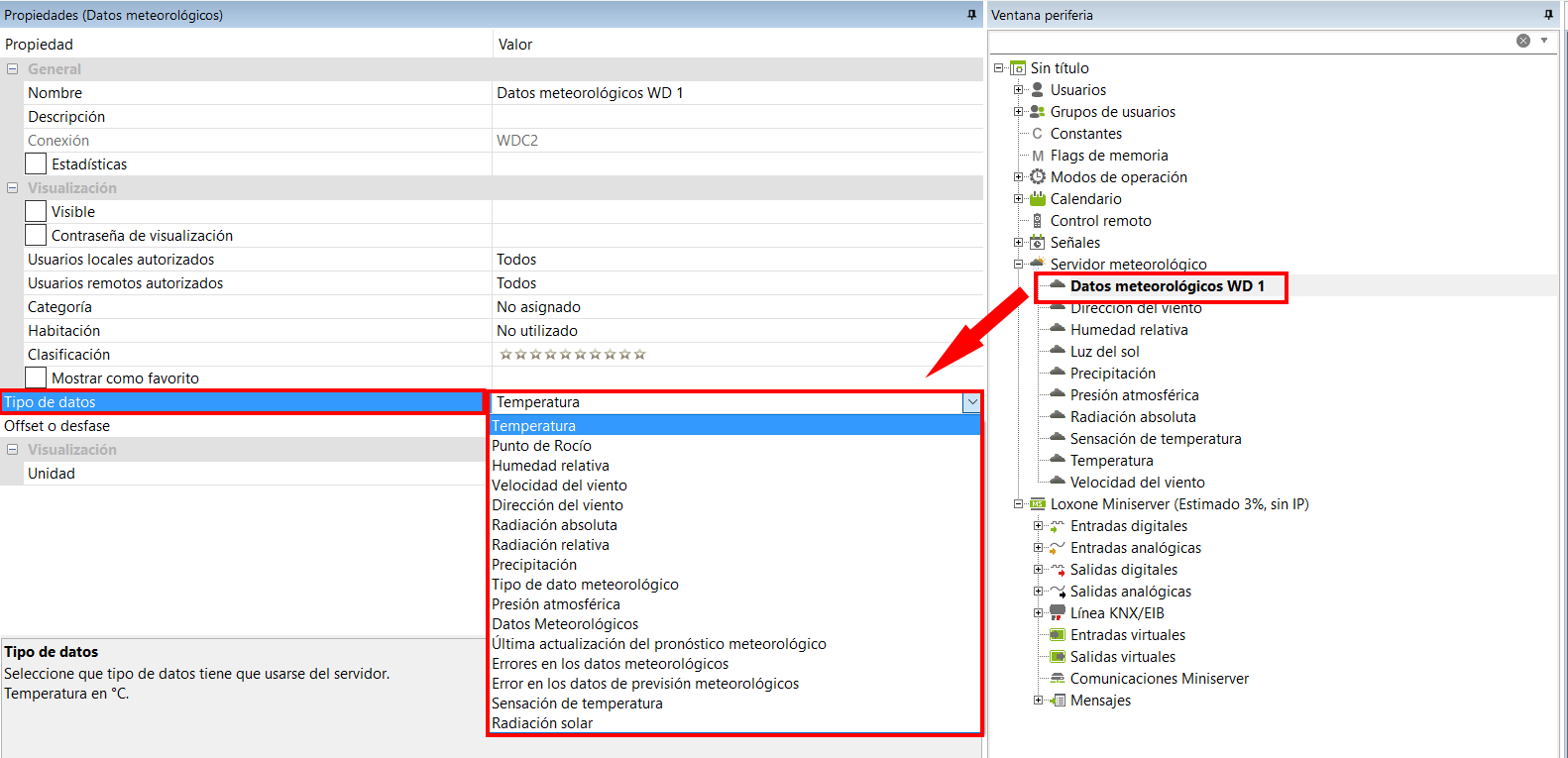The width and height of the screenshot is (1568, 758).
Task: Enable the Estadísticas checkbox
Action: pos(36,164)
